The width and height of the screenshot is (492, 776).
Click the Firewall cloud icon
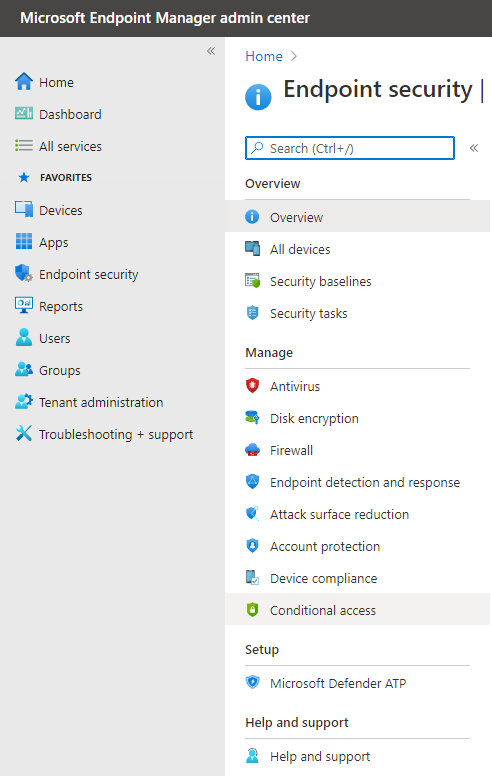[252, 450]
